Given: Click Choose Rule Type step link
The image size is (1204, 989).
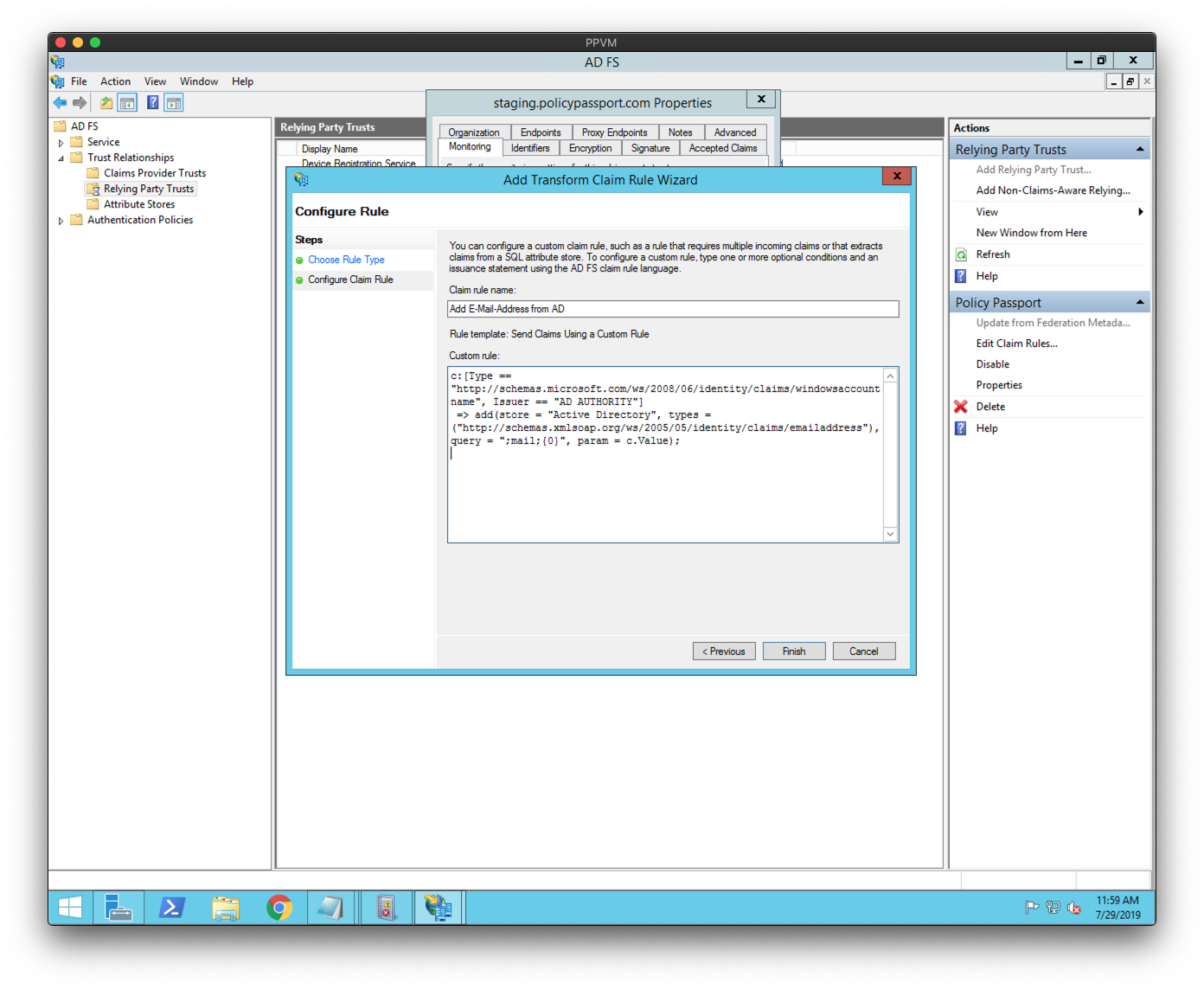Looking at the screenshot, I should 346,260.
